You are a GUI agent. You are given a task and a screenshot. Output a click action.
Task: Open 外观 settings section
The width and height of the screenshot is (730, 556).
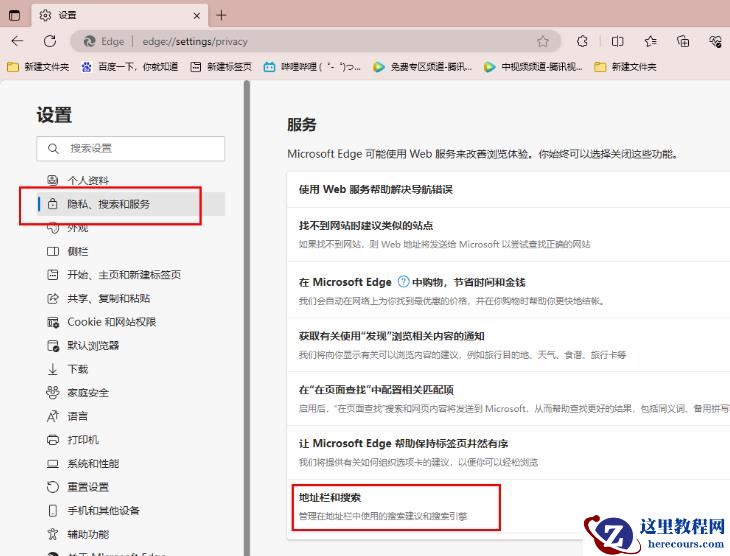[x=131, y=228]
